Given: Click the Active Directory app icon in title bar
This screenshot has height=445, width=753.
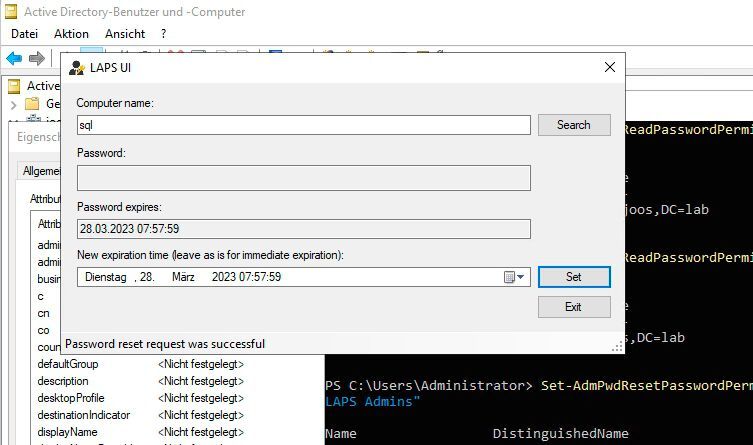Looking at the screenshot, I should coord(11,12).
